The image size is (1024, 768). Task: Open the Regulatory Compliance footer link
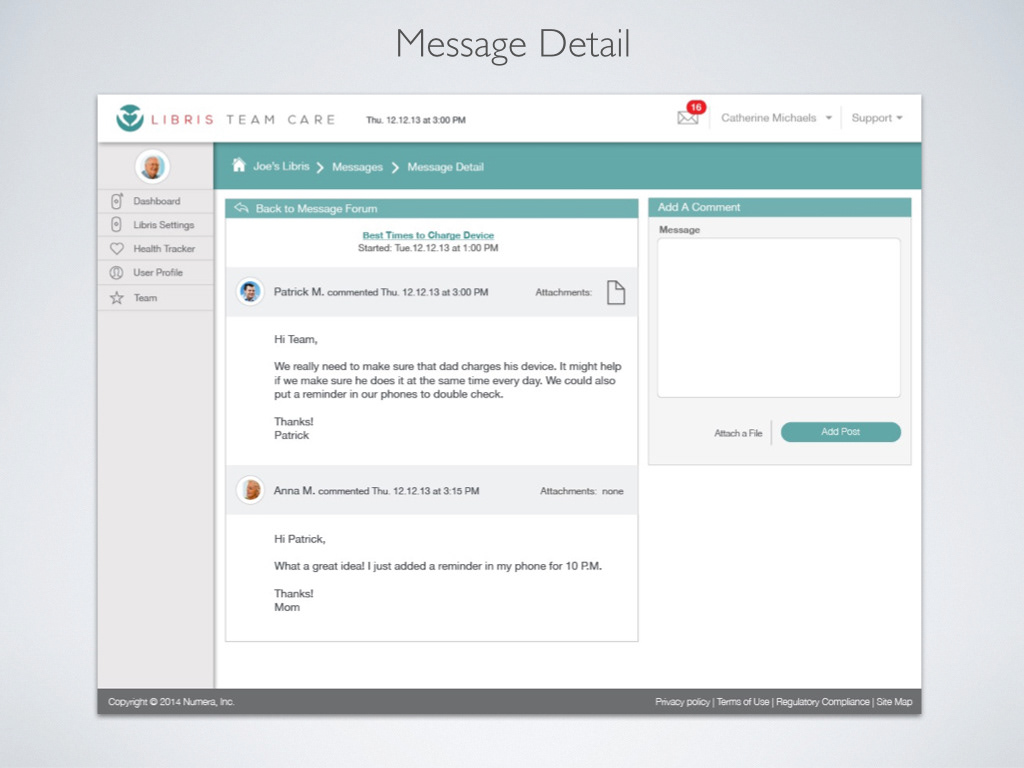(x=823, y=701)
